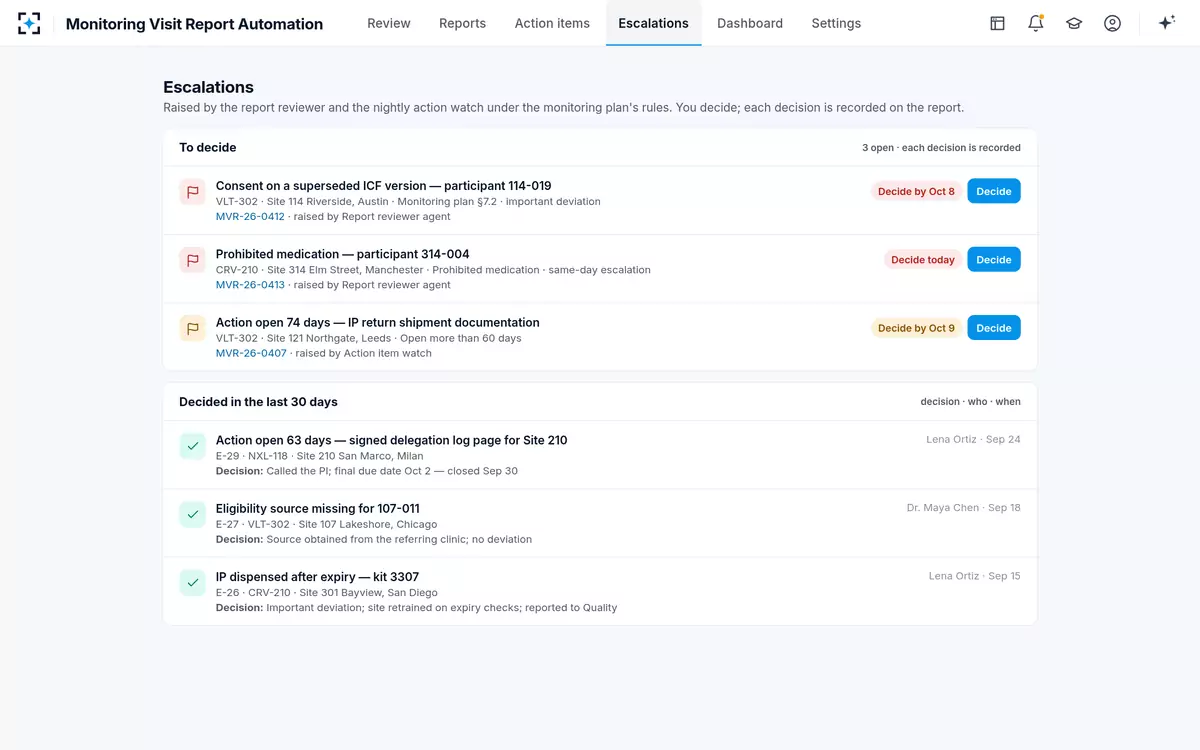Open the Settings tab
The width and height of the screenshot is (1200, 750).
point(836,23)
